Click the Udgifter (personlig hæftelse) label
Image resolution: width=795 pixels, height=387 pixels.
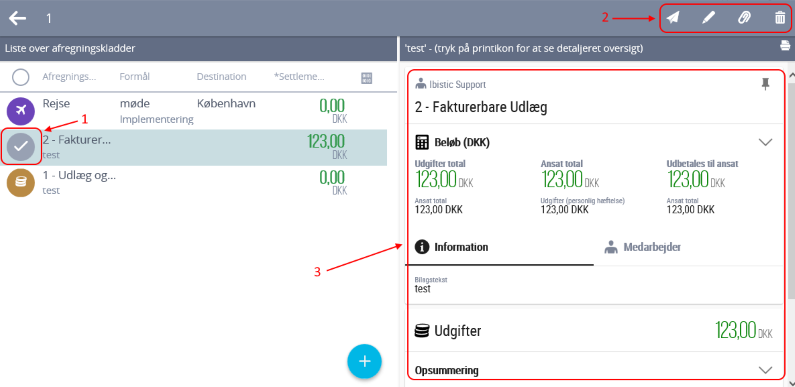click(582, 201)
